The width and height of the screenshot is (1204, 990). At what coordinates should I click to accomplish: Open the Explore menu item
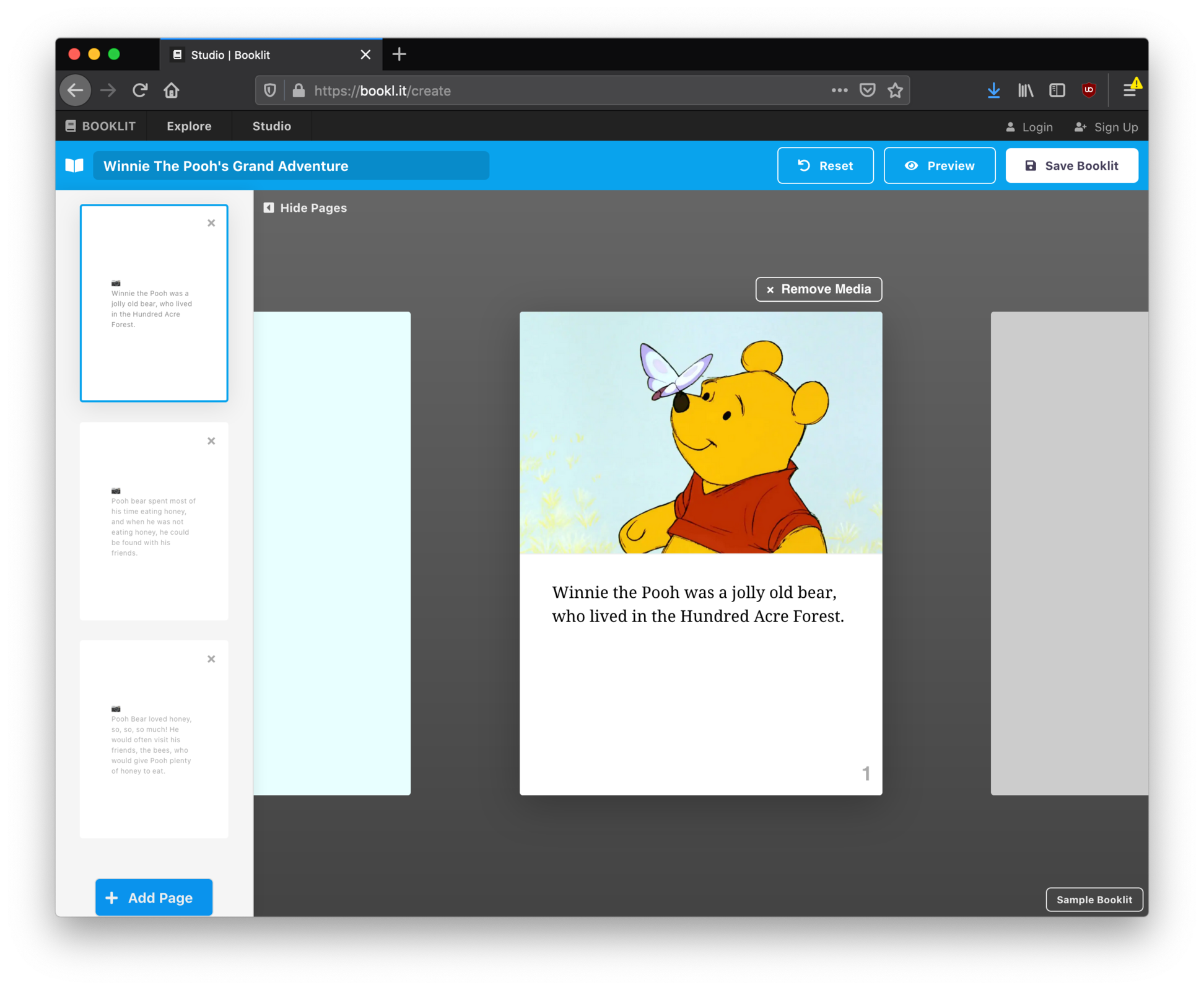[189, 126]
